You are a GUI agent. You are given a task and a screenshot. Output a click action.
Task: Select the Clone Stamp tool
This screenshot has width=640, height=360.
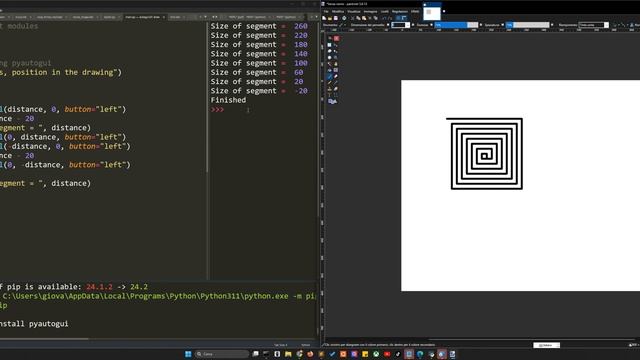pyautogui.click(x=329, y=89)
